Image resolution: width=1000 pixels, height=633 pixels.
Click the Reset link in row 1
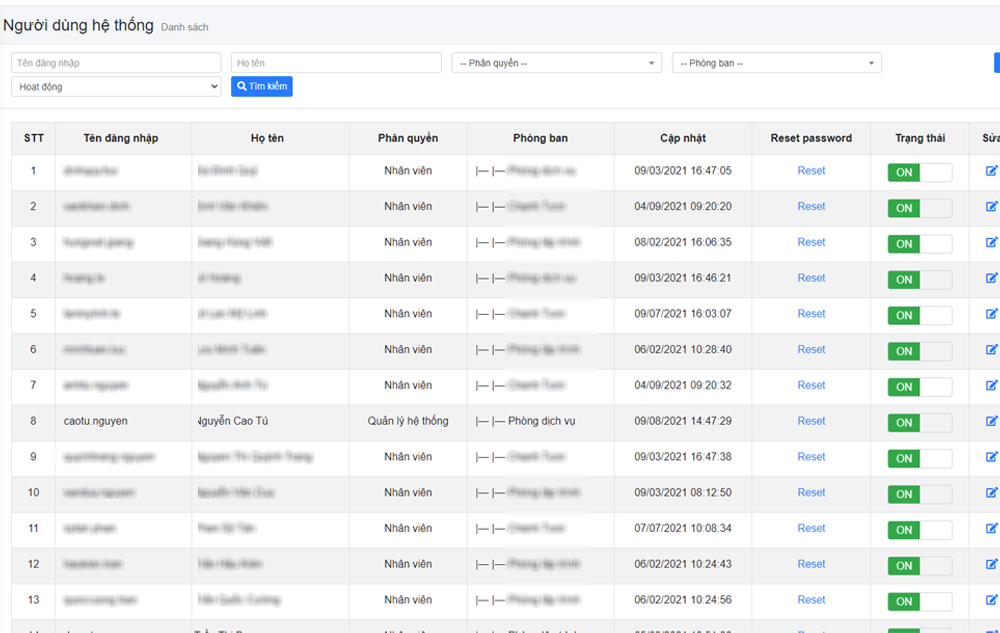[x=811, y=171]
